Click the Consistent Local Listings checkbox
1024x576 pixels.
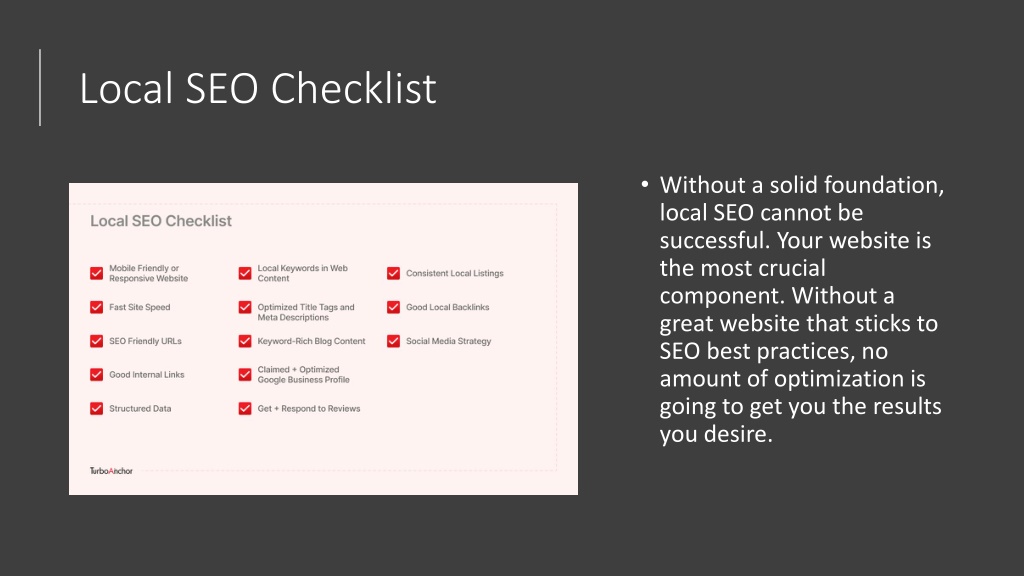click(x=393, y=273)
